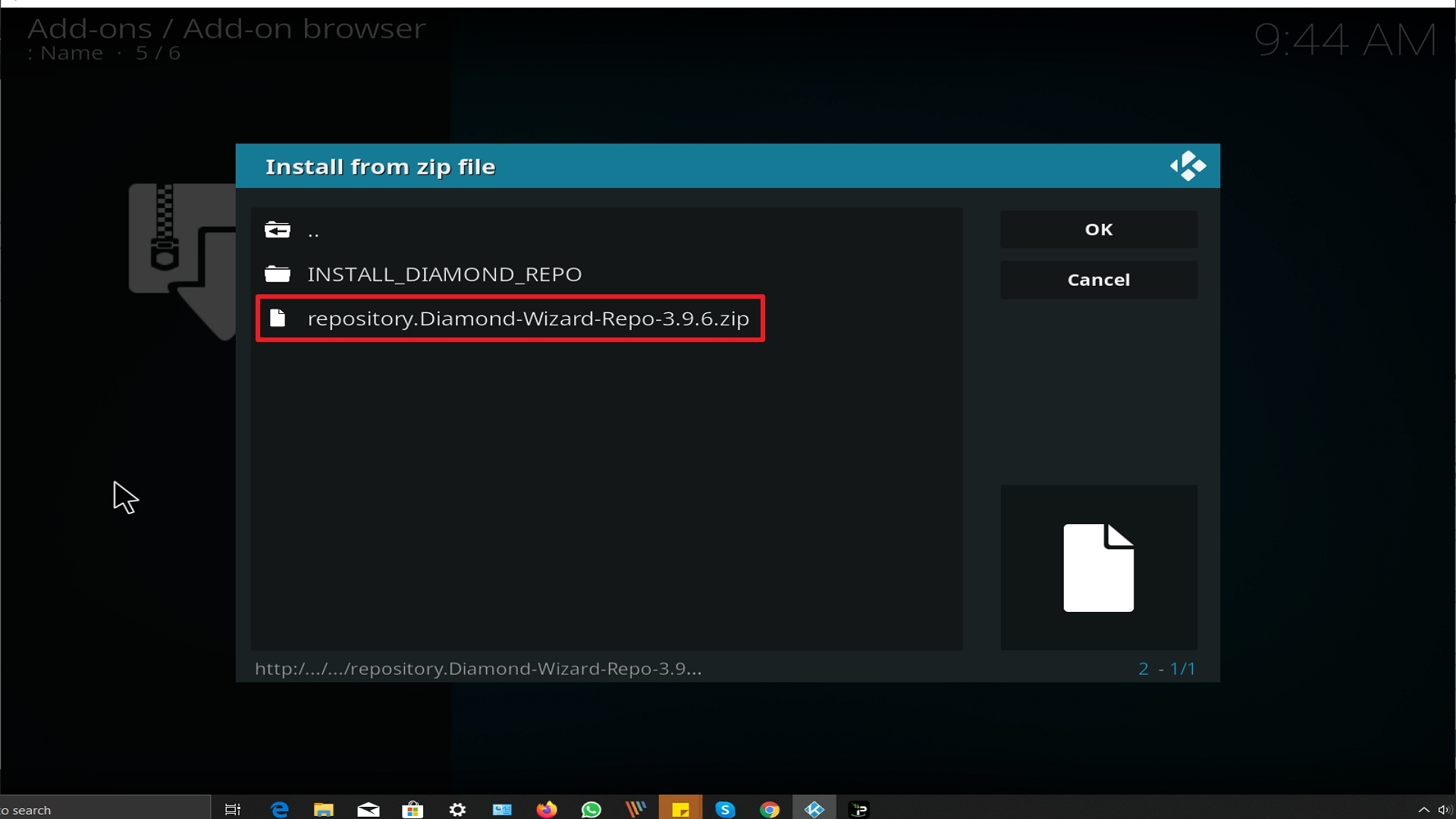
Task: Open Sticky Notes from taskbar
Action: (680, 809)
